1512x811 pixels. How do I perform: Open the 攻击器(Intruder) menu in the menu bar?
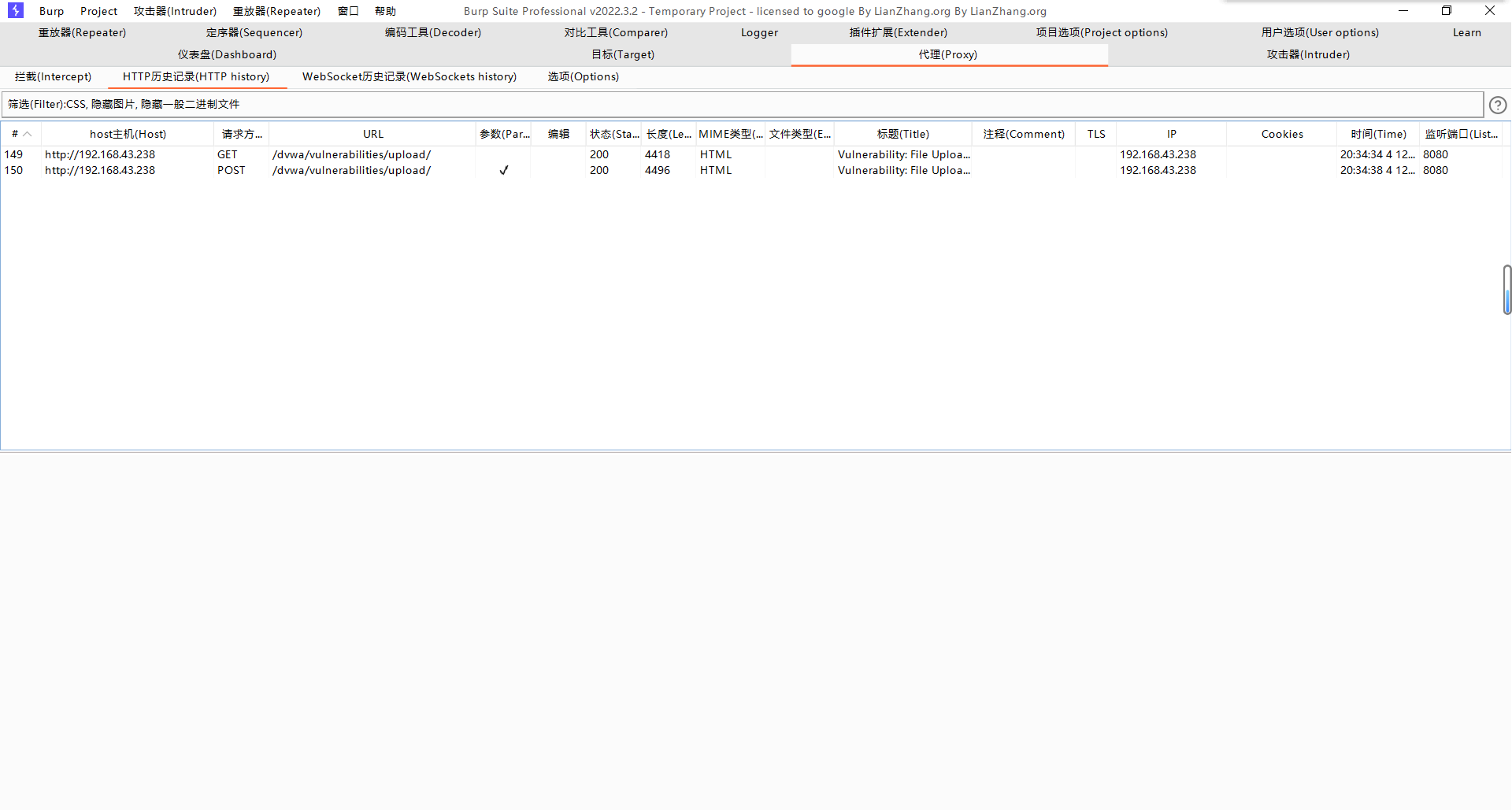click(175, 11)
